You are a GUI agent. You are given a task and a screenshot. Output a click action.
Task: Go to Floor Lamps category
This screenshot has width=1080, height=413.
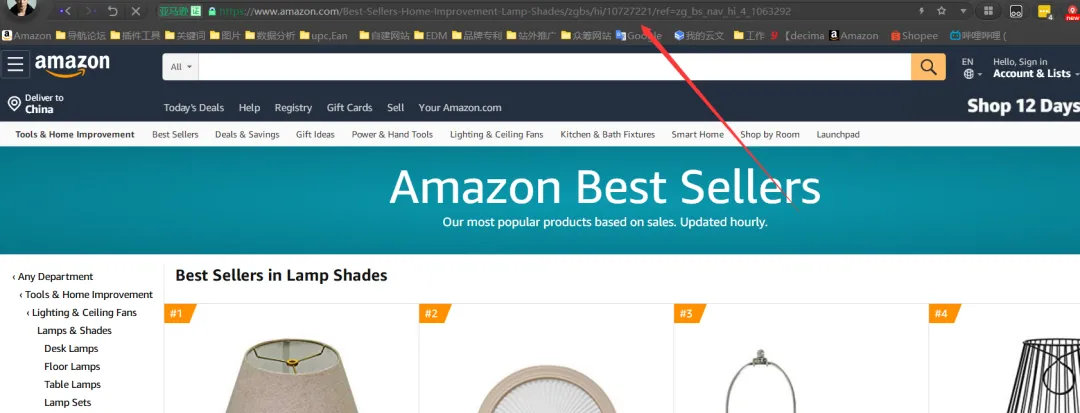click(72, 366)
